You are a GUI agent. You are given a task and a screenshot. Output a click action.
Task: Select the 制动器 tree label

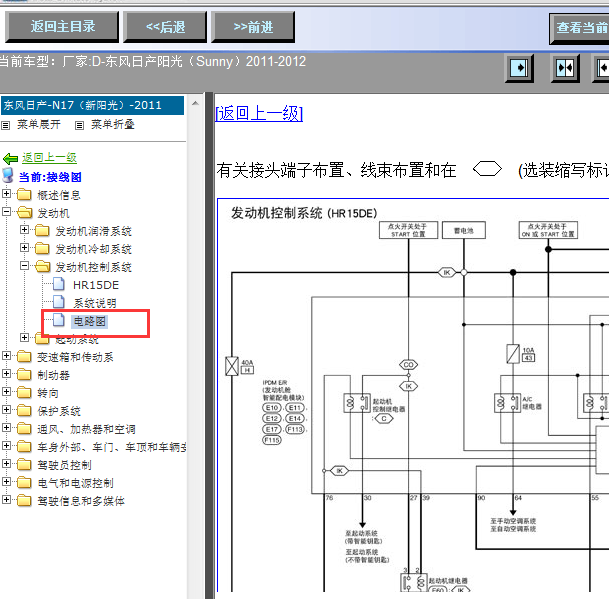coord(53,375)
